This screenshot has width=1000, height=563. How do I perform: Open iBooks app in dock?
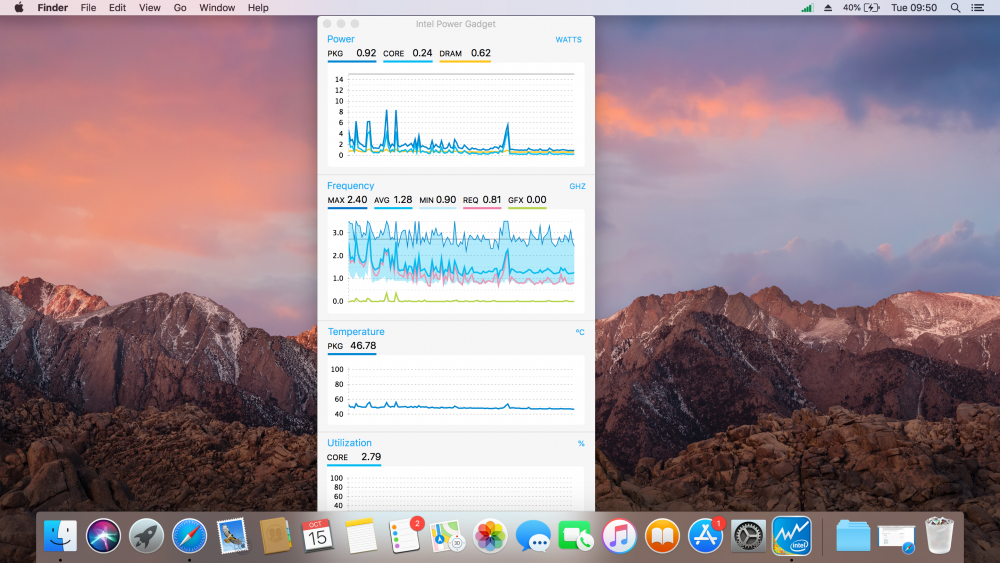(x=662, y=536)
